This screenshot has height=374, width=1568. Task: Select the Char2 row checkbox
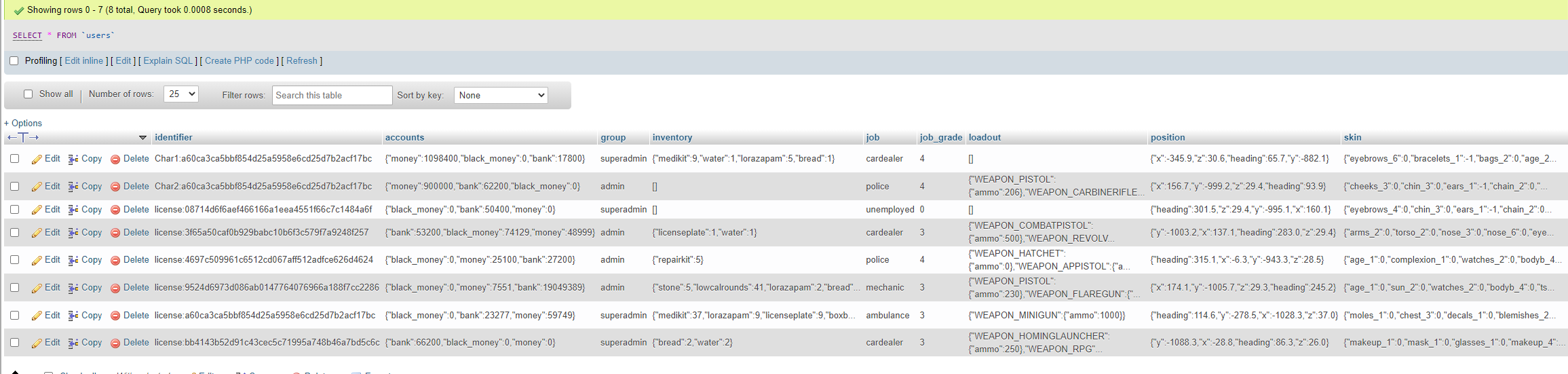[14, 187]
